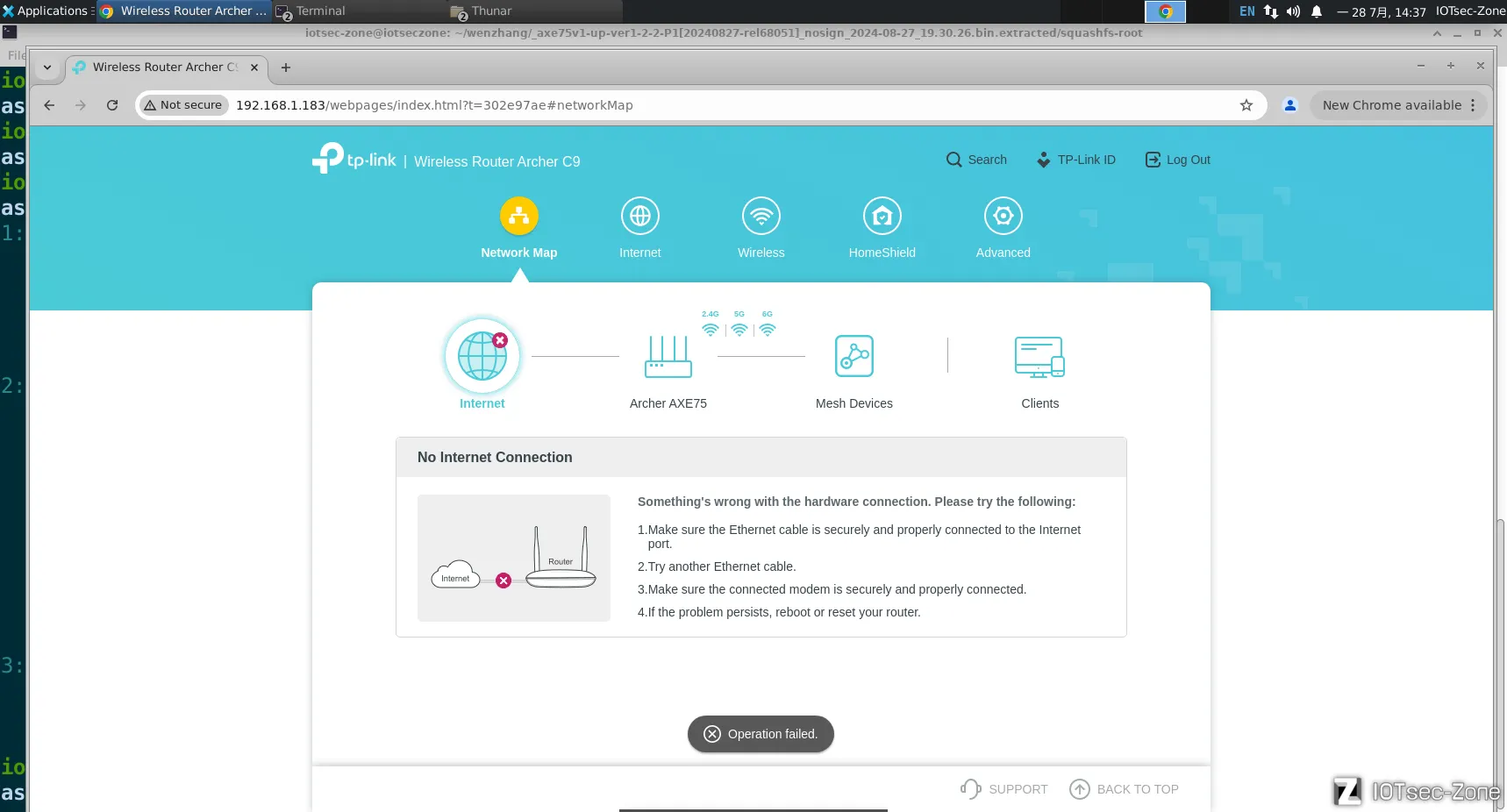Click the Chrome workspace thumbnail in panel
The height and width of the screenshot is (812, 1507).
pos(1165,11)
